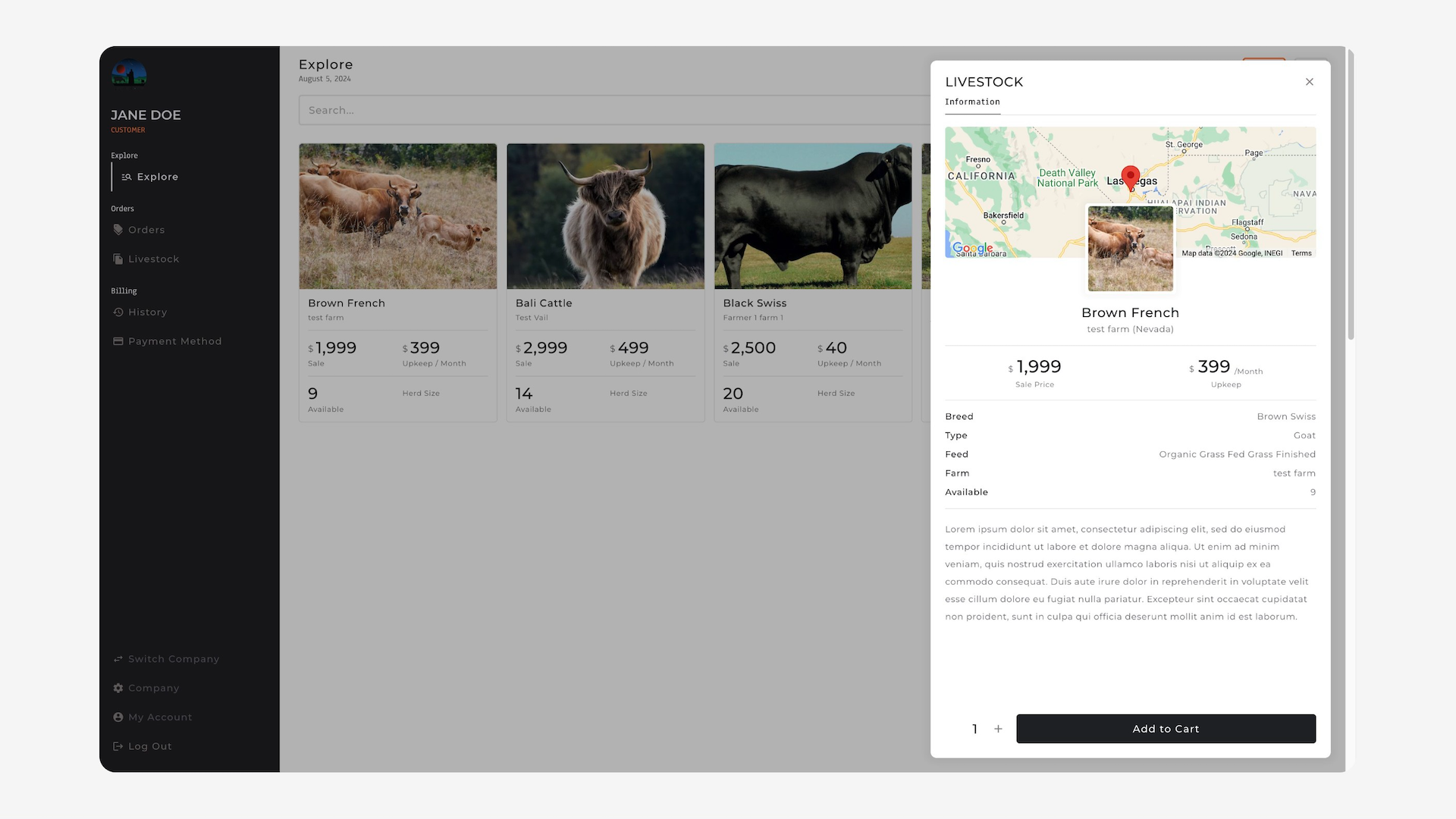The height and width of the screenshot is (819, 1456).
Task: Open Google Maps Terms link
Action: pyautogui.click(x=1301, y=253)
